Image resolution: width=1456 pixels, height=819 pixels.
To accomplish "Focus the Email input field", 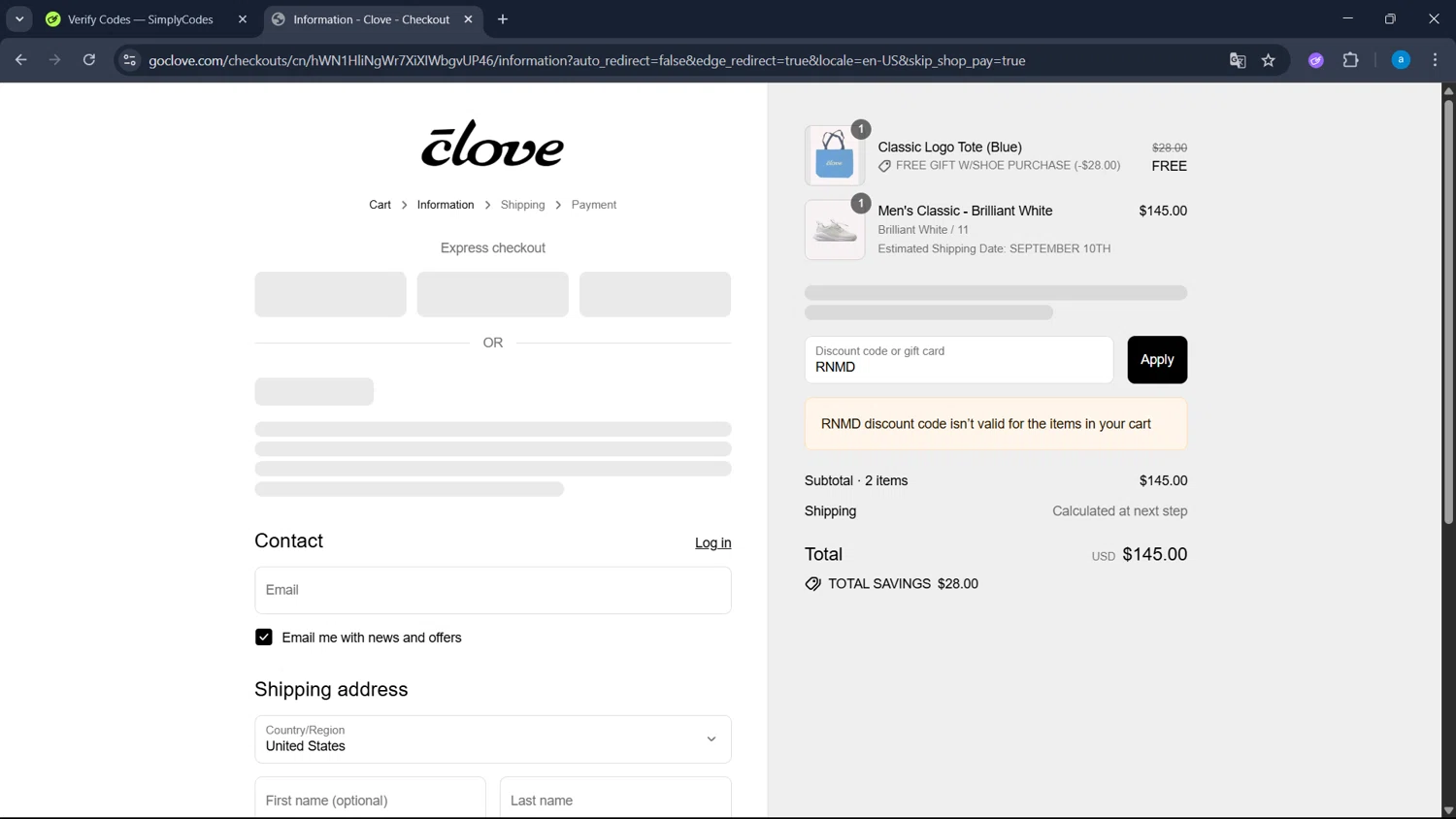I will (493, 590).
